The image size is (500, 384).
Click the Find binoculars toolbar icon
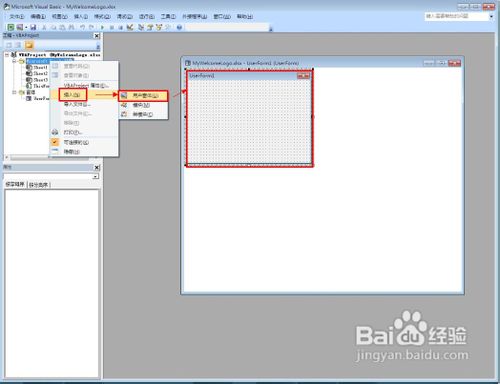[x=71, y=27]
